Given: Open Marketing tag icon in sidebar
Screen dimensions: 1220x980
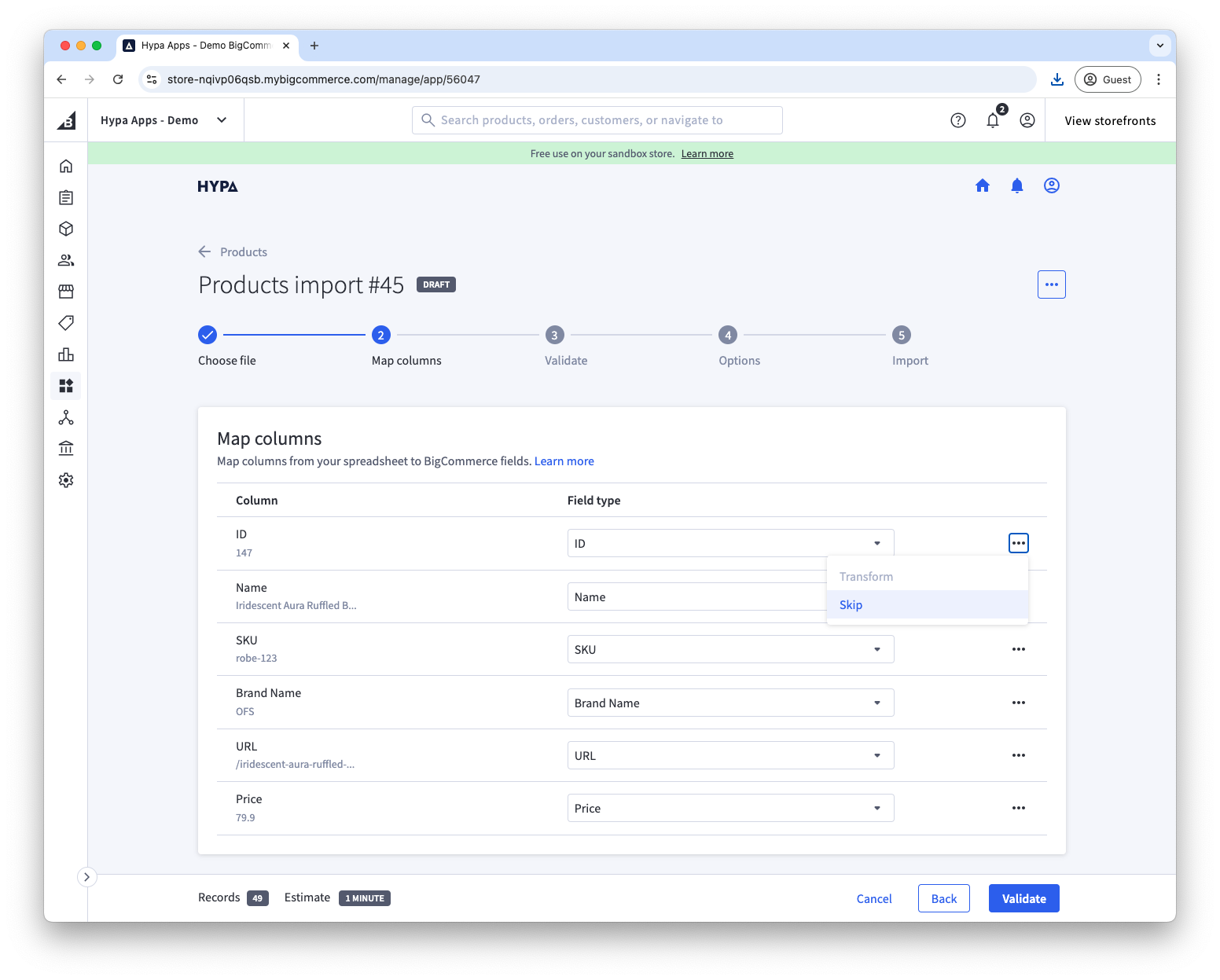Looking at the screenshot, I should 66,323.
